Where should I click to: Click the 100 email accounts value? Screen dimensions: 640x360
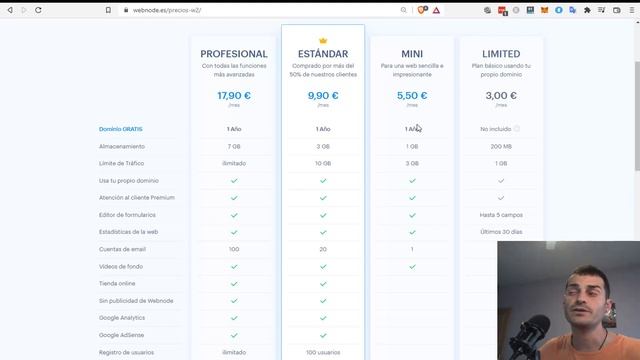(x=234, y=249)
